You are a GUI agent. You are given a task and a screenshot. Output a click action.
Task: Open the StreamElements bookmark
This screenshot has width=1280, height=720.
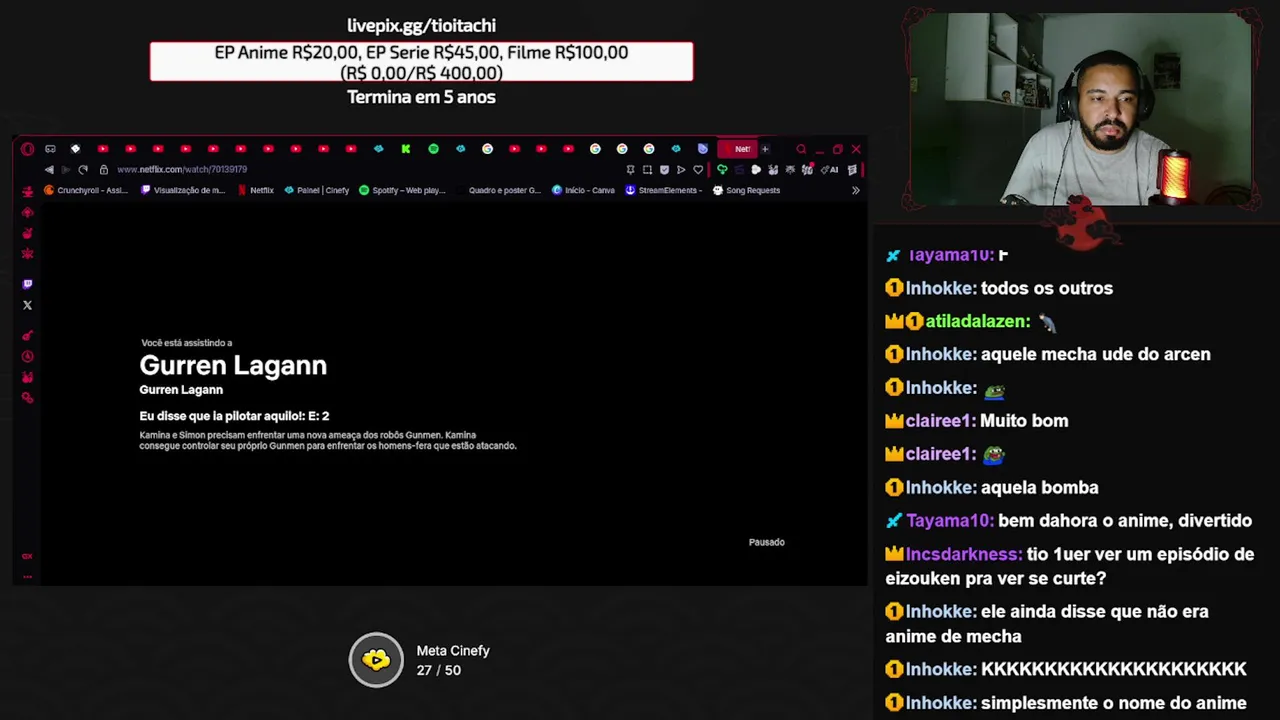[663, 190]
